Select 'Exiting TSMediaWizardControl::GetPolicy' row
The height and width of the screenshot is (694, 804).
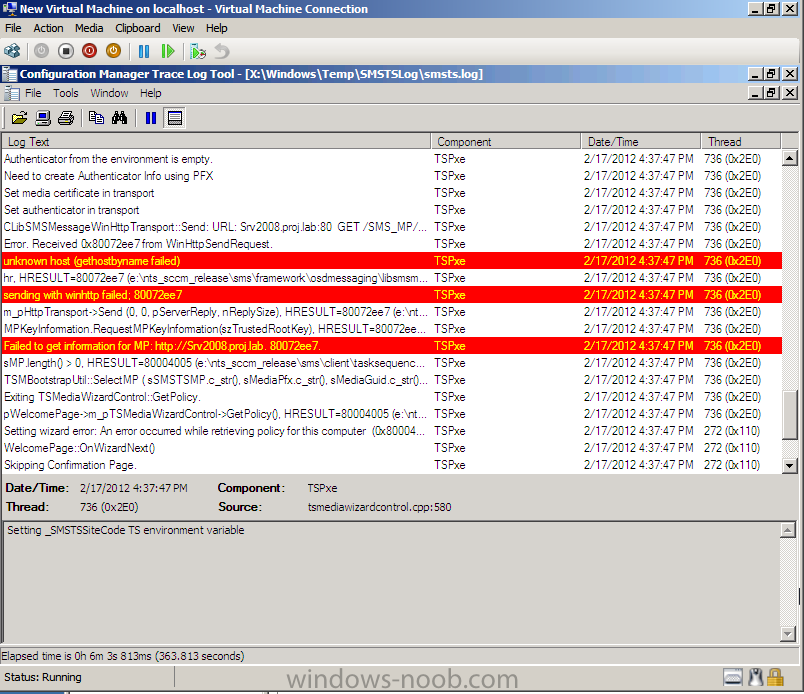point(392,397)
